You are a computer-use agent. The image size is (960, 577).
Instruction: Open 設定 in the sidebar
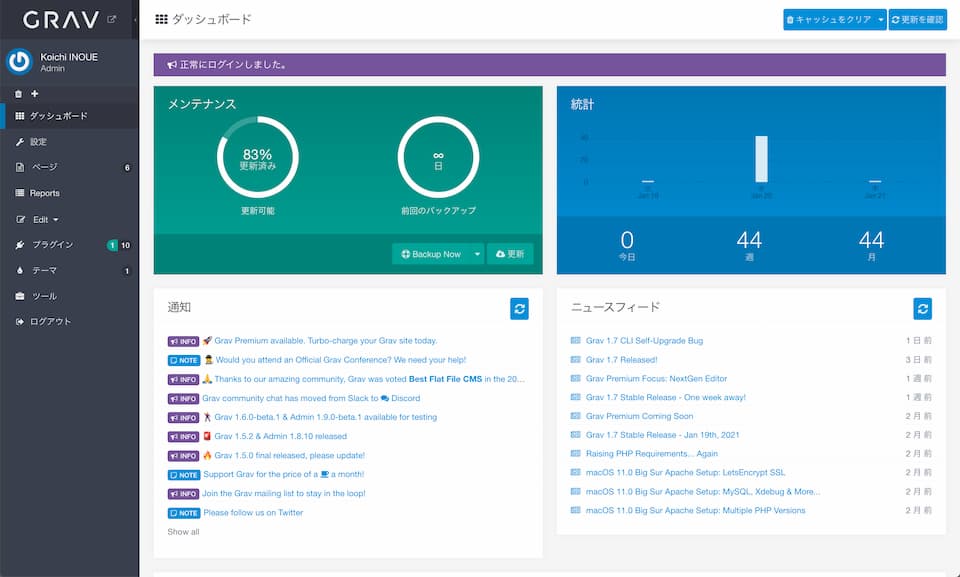point(38,142)
